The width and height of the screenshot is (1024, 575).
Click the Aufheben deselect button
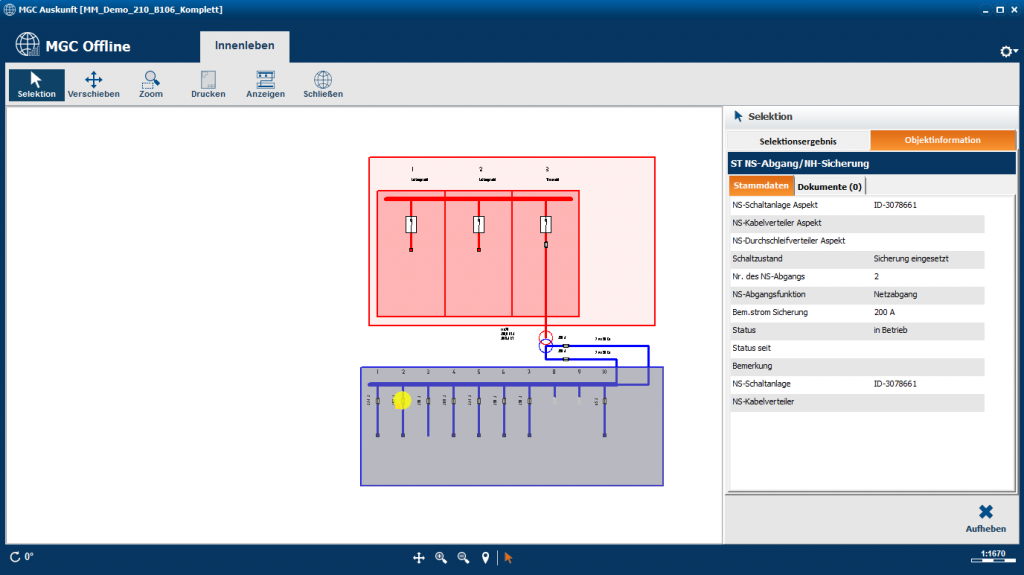pyautogui.click(x=985, y=518)
